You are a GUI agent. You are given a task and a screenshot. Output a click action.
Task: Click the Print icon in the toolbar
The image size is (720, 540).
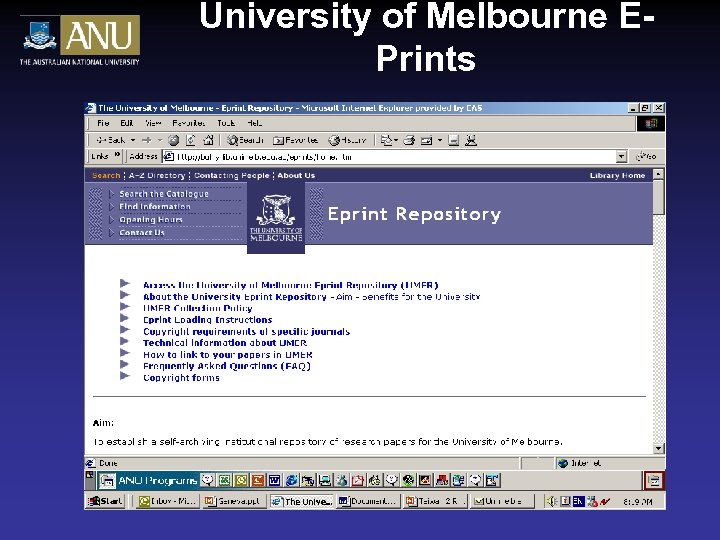pyautogui.click(x=409, y=140)
